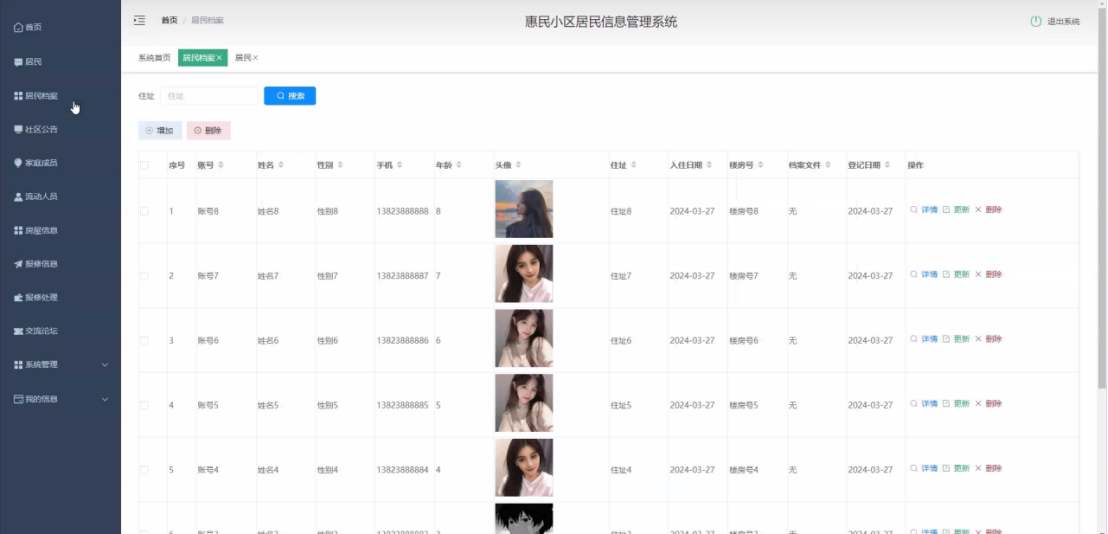This screenshot has height=534, width=1108.
Task: Click the home icon beside 首页 in sidebar
Action: click(x=18, y=28)
